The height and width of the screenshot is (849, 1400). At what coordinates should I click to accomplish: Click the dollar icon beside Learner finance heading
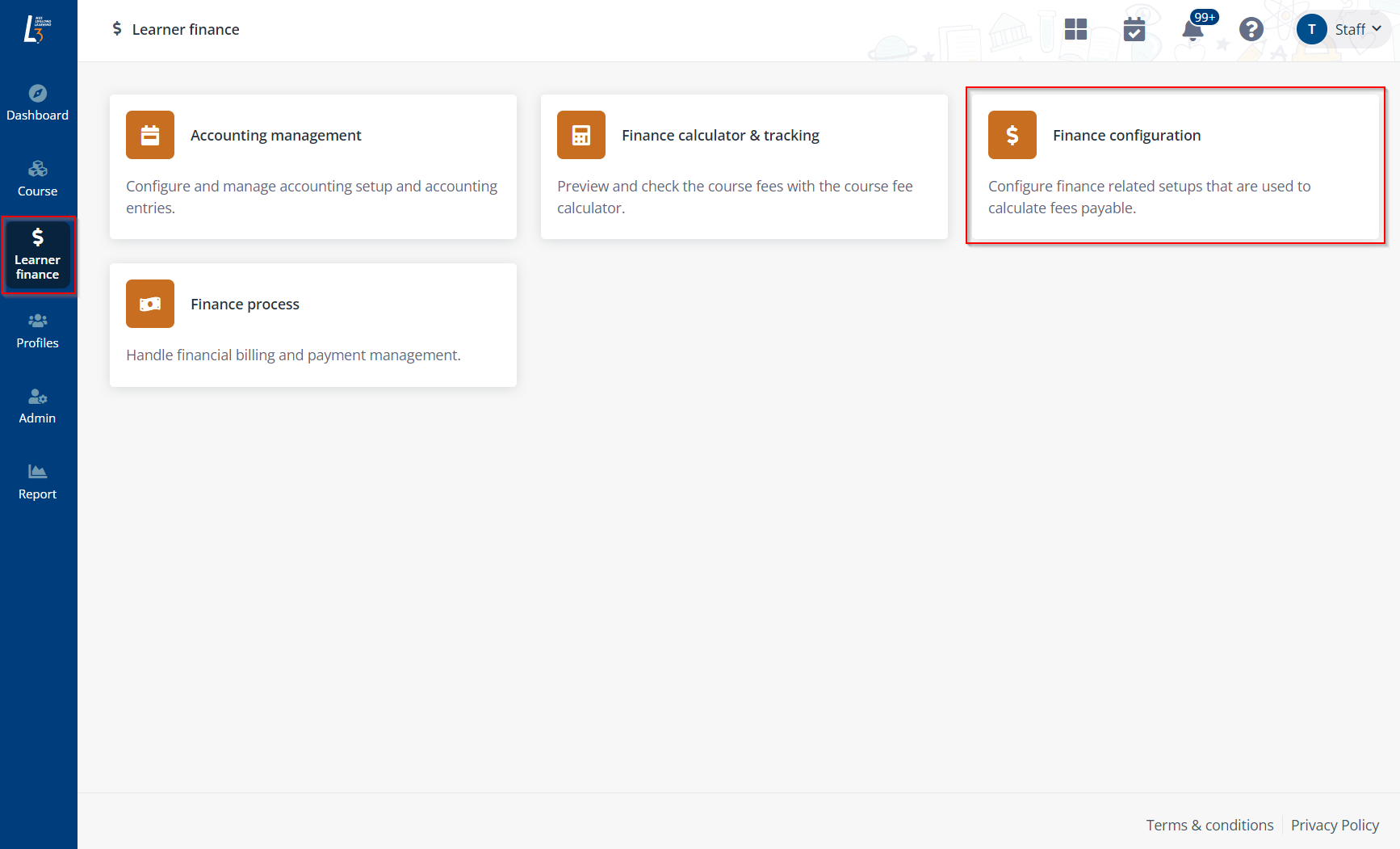118,28
